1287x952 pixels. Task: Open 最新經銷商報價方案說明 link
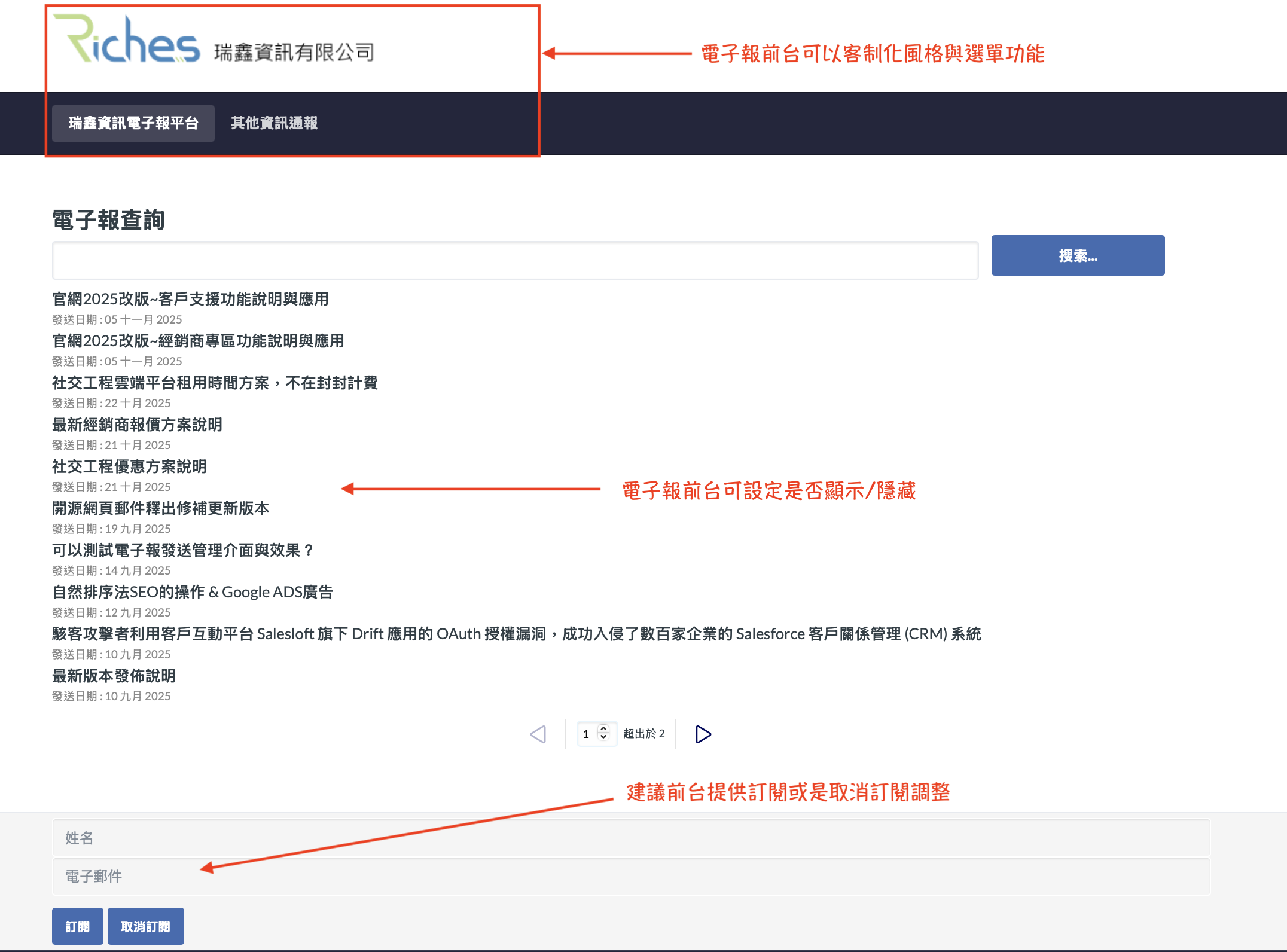click(137, 425)
